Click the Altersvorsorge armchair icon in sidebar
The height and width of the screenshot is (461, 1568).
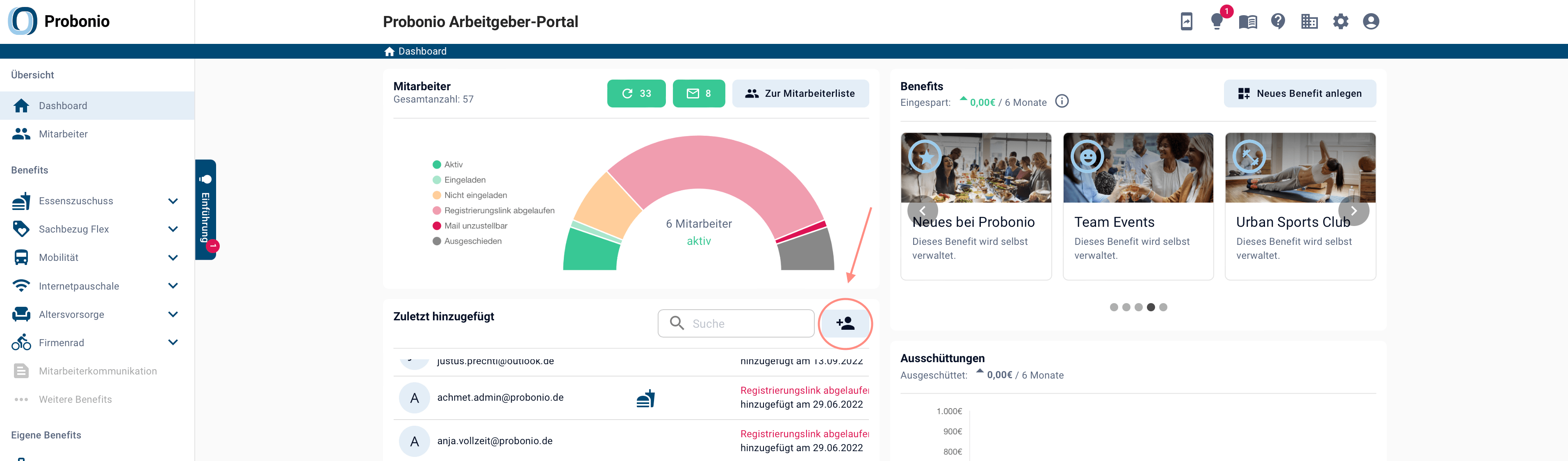[x=21, y=314]
